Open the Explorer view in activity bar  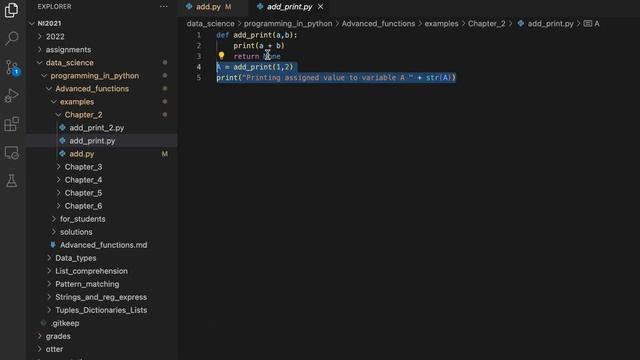point(11,10)
